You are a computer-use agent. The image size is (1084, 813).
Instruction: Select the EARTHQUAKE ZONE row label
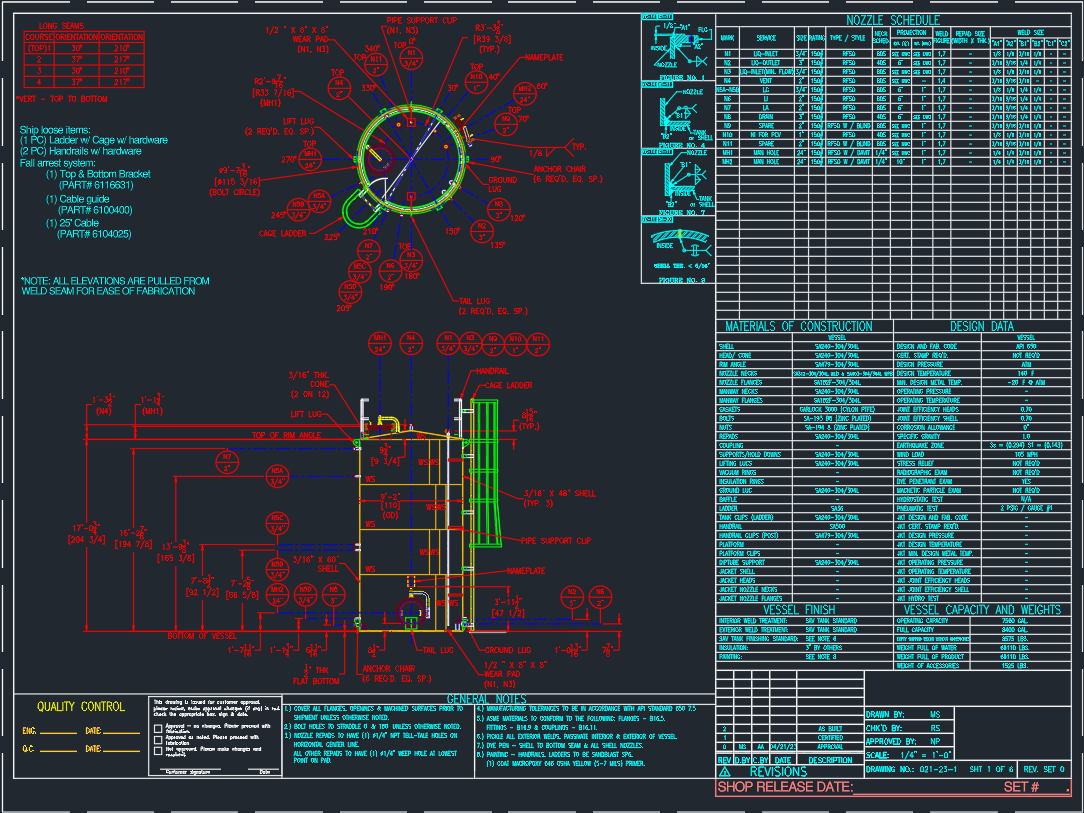pos(919,446)
